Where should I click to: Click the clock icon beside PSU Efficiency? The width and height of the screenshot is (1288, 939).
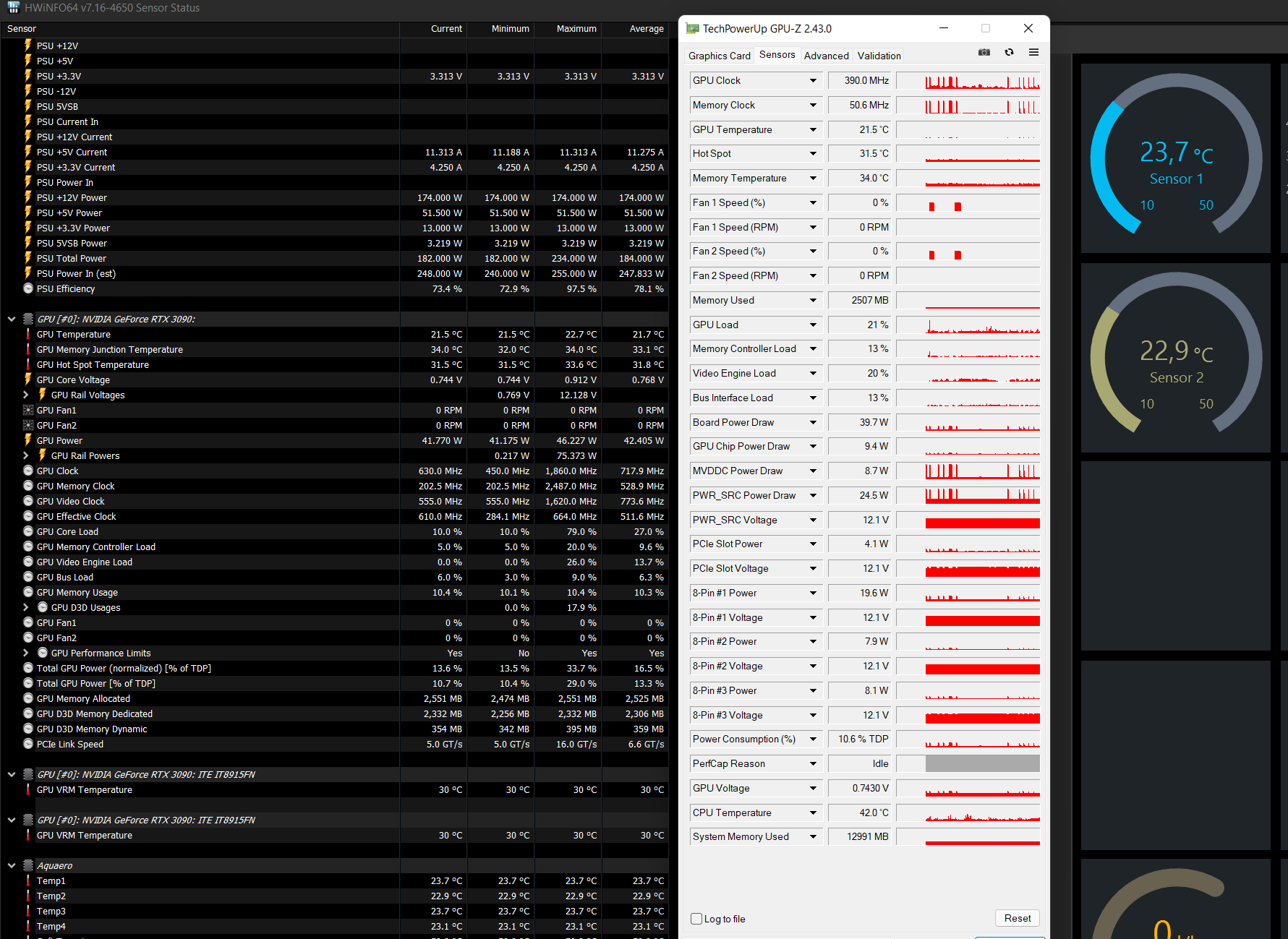coord(28,288)
